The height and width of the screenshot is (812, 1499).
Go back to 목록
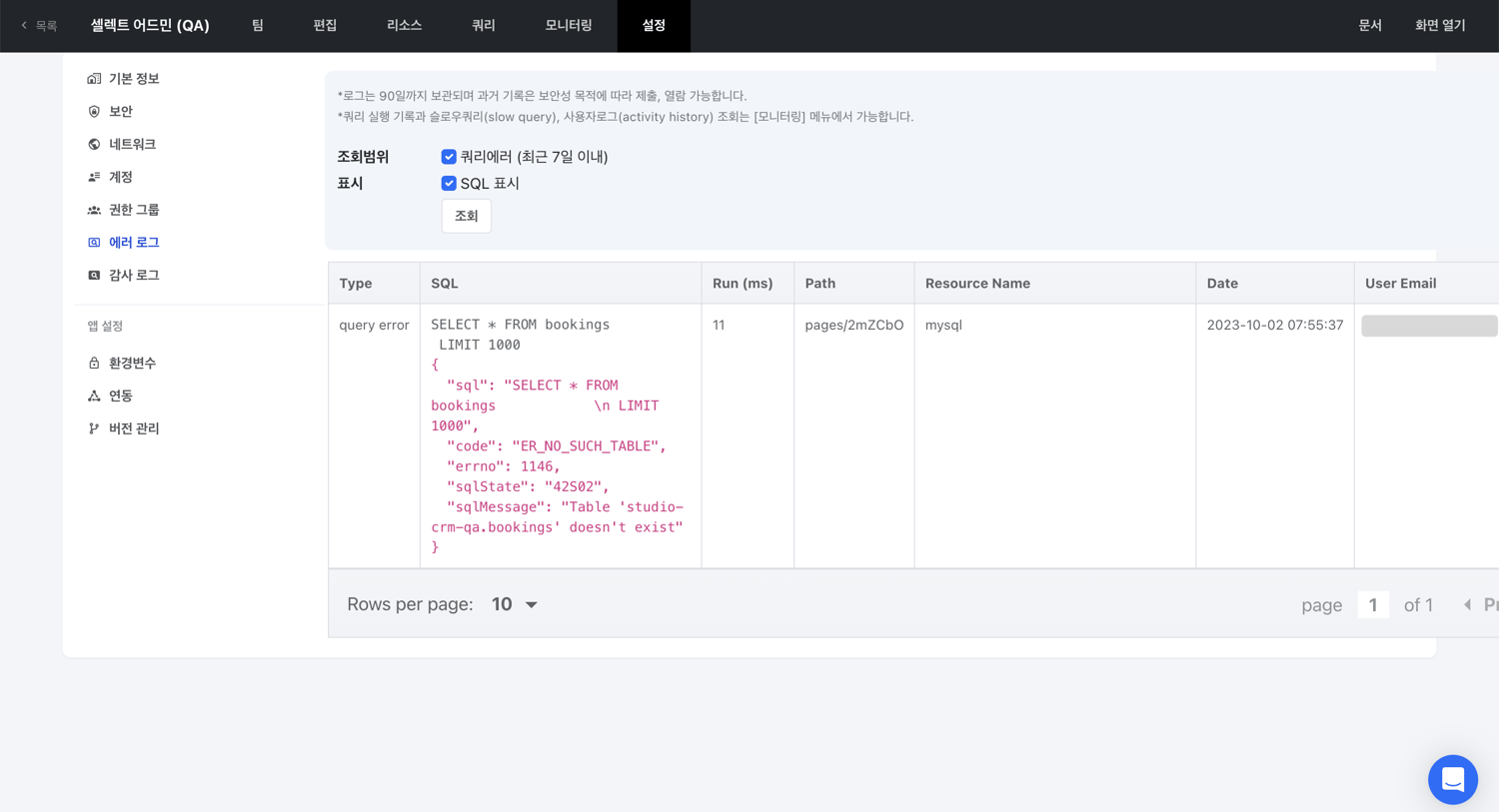[39, 26]
